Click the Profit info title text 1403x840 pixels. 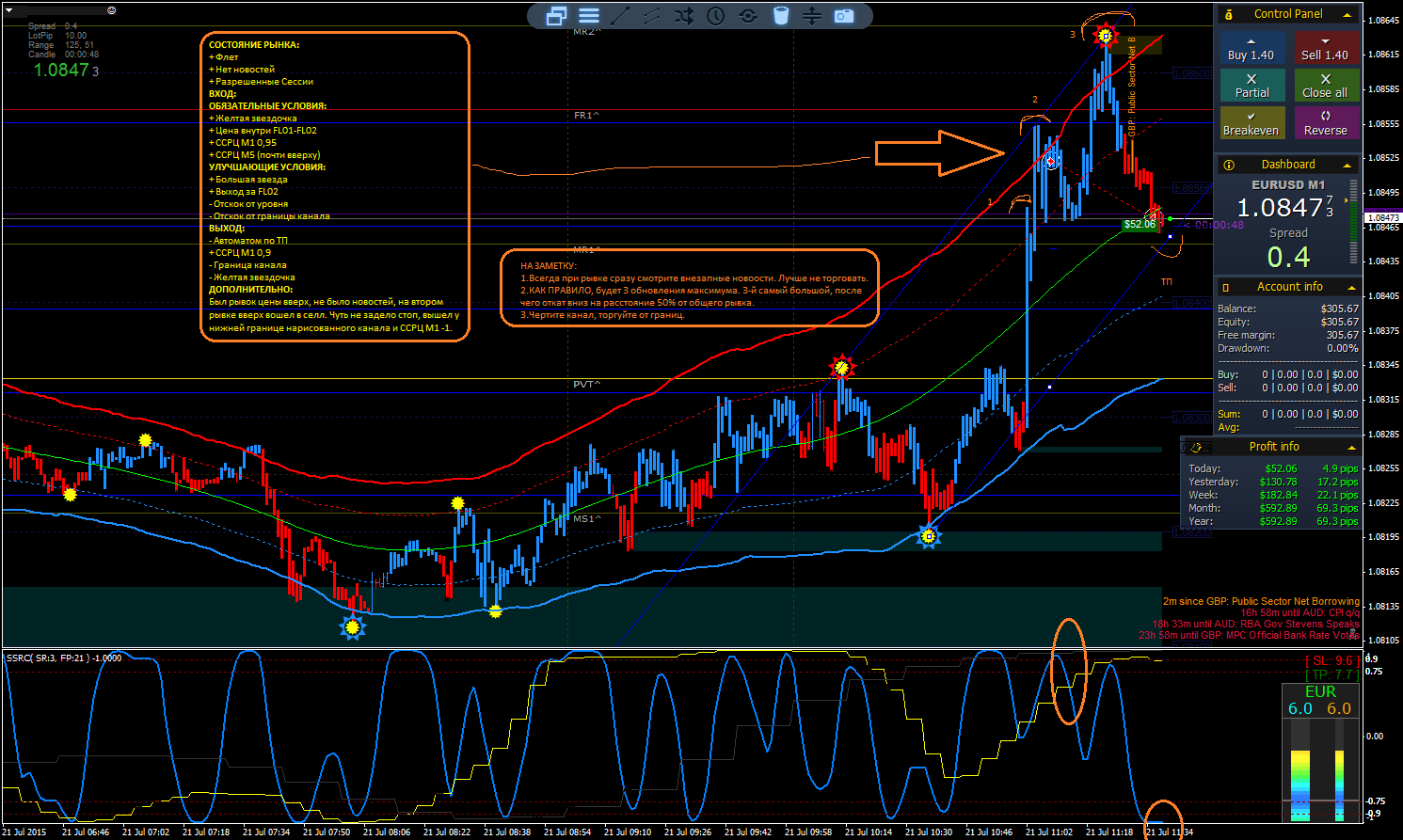pyautogui.click(x=1274, y=447)
